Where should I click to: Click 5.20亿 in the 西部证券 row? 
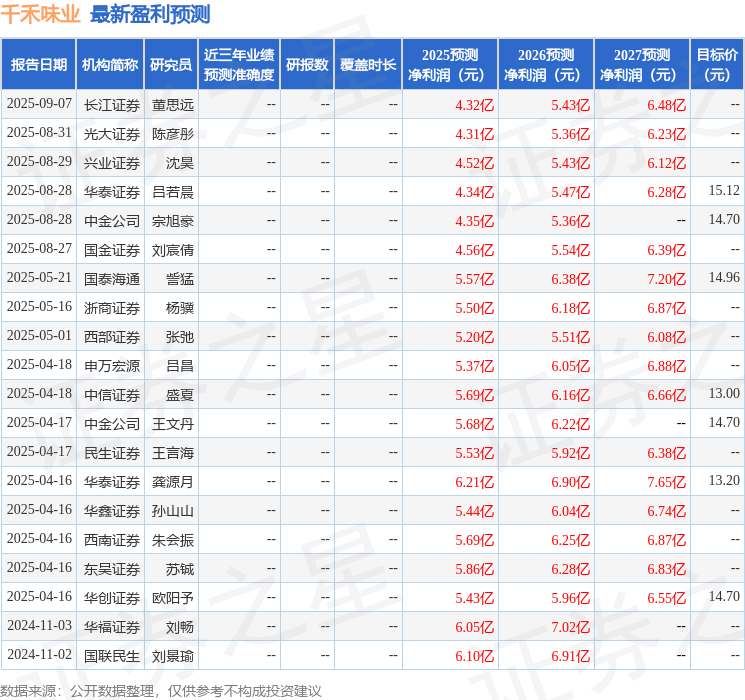(475, 336)
